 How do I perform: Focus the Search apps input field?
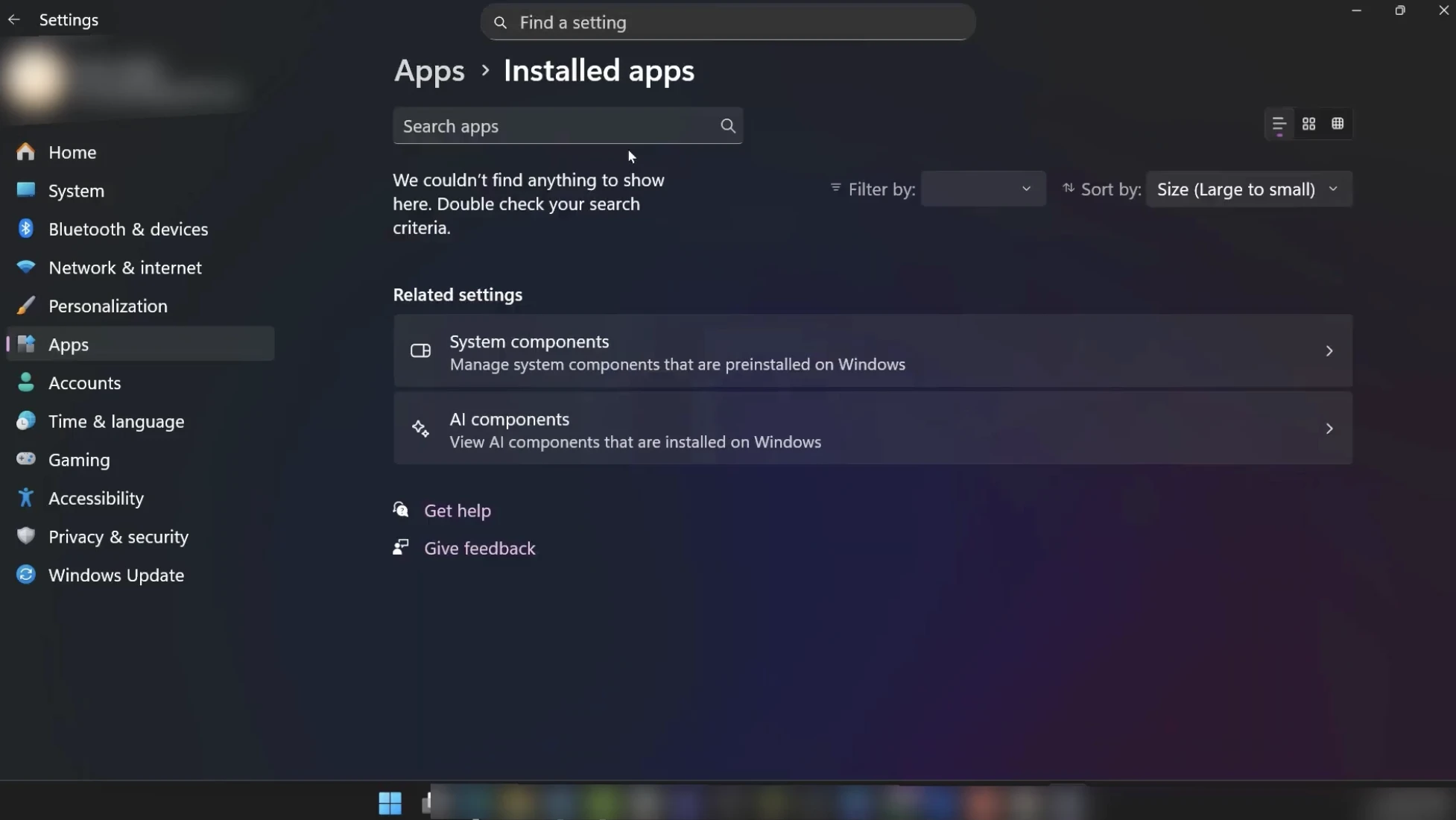pos(568,126)
